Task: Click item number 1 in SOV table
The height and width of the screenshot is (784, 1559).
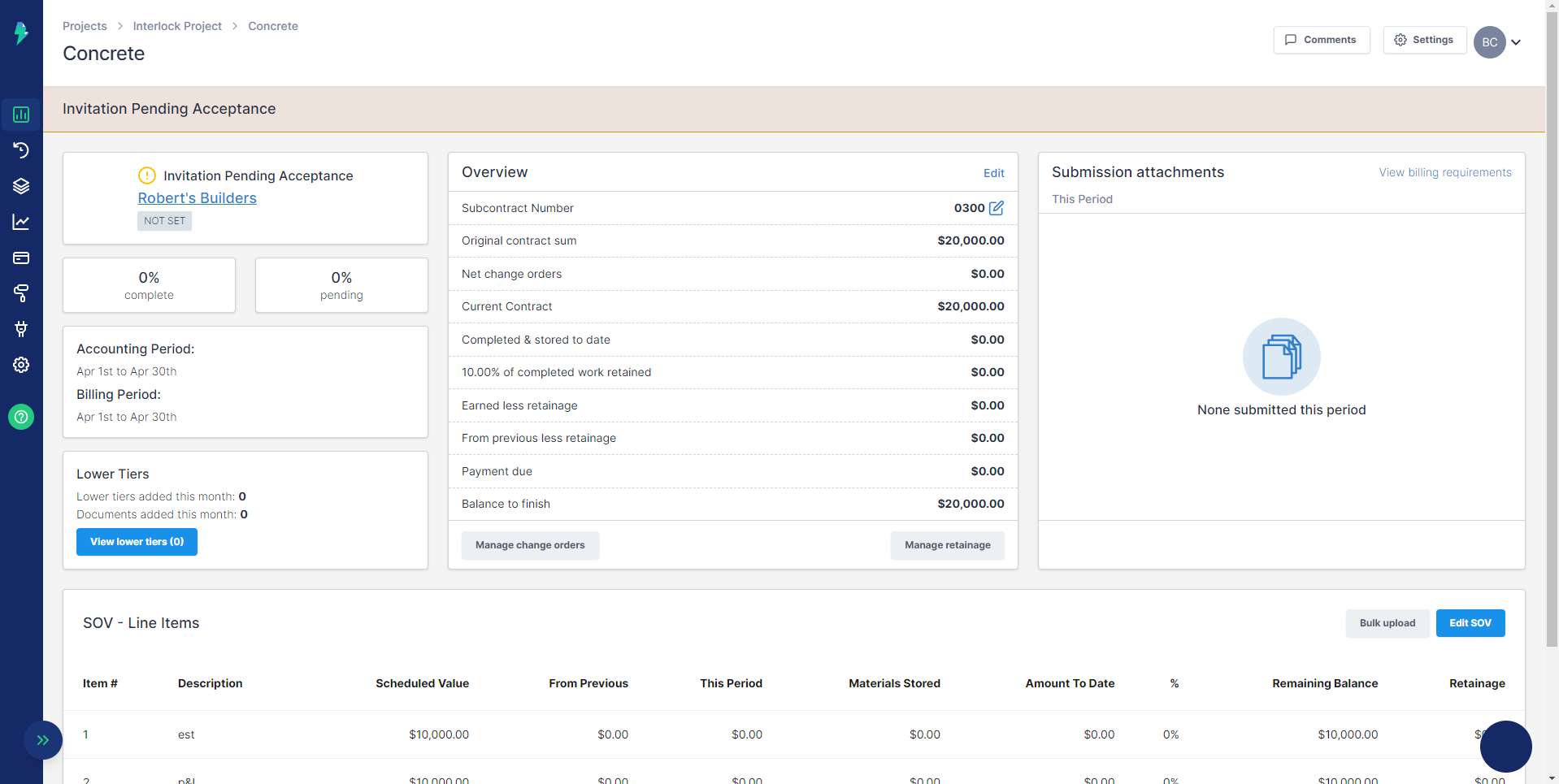Action: coord(85,734)
